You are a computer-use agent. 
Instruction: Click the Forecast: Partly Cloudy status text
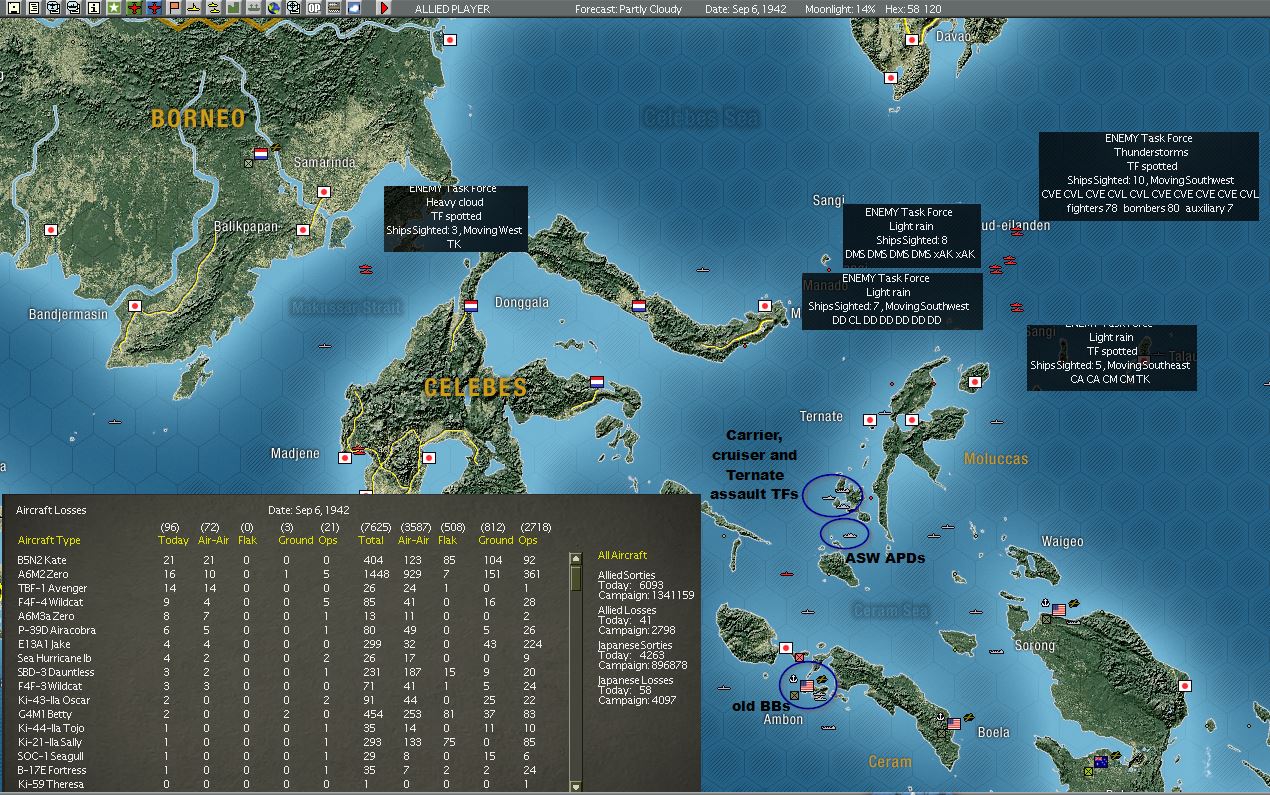[628, 9]
